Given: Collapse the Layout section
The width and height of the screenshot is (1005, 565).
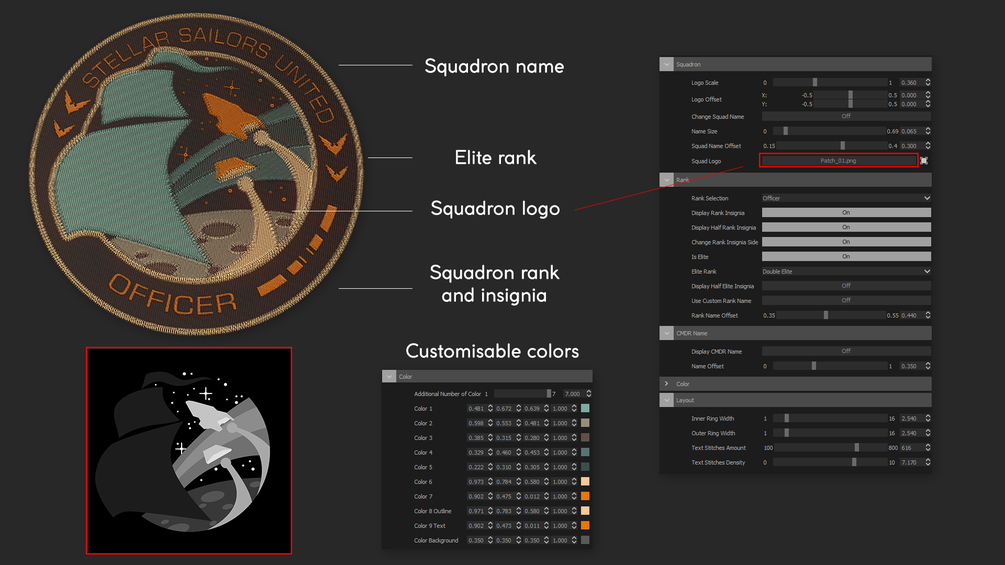Looking at the screenshot, I should (x=667, y=400).
